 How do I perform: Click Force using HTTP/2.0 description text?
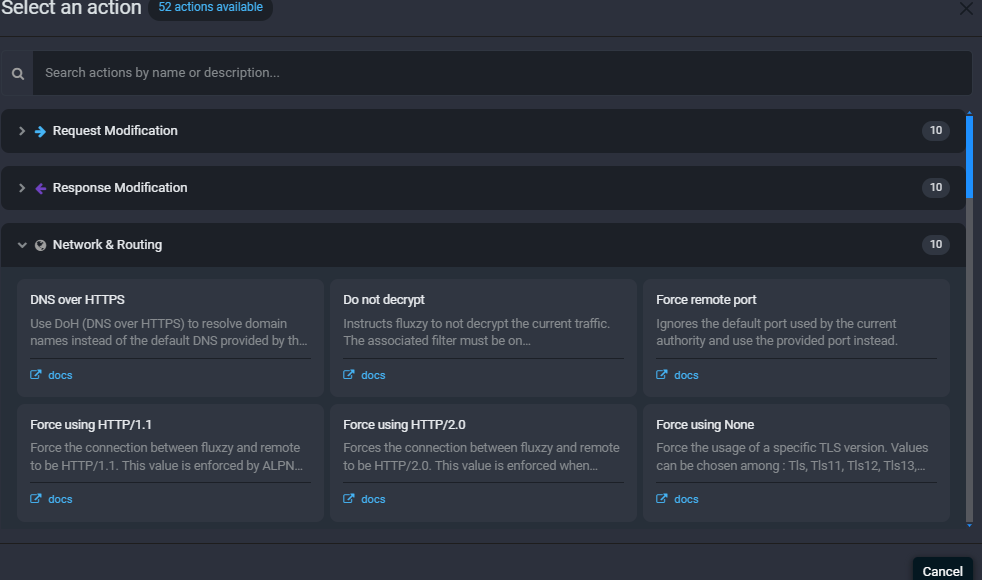(x=482, y=457)
